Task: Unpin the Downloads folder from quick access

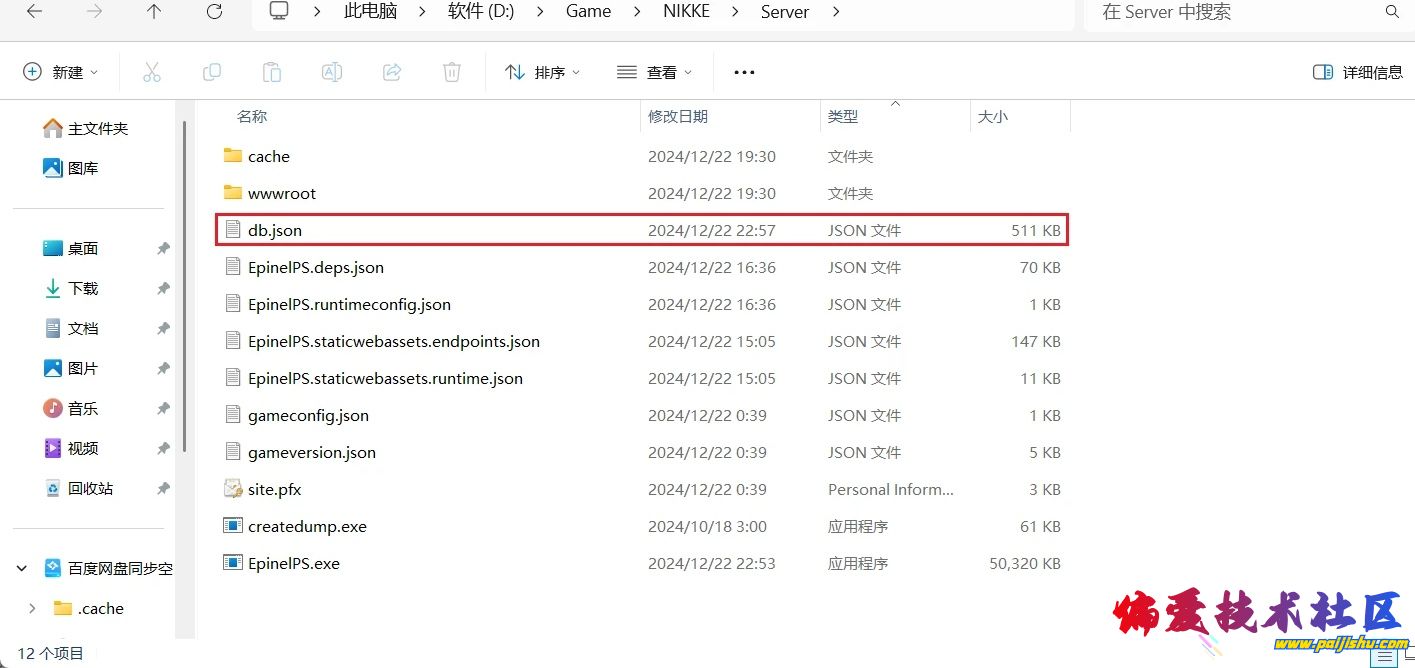Action: [x=163, y=289]
